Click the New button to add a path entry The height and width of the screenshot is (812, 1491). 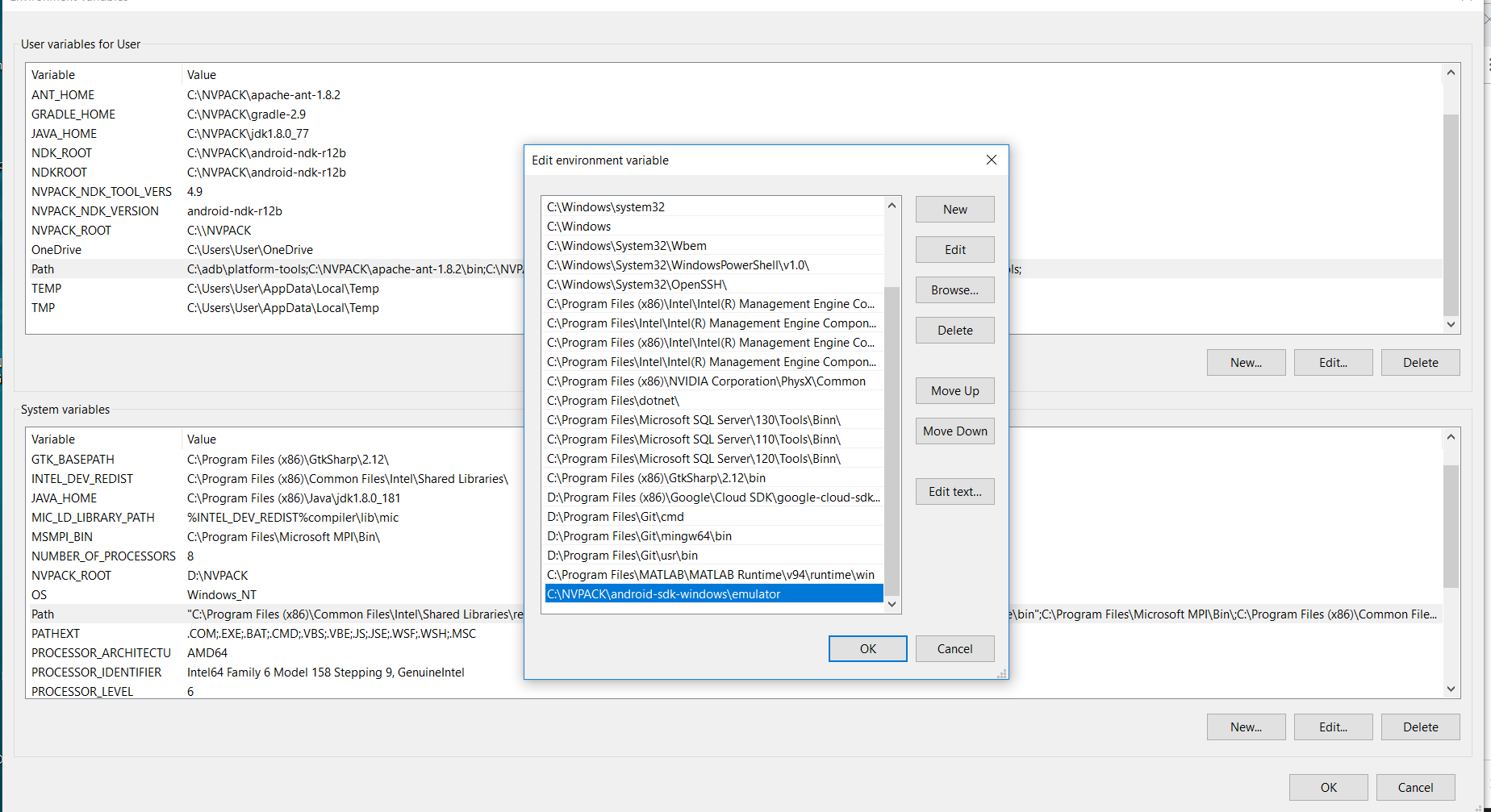[x=954, y=209]
